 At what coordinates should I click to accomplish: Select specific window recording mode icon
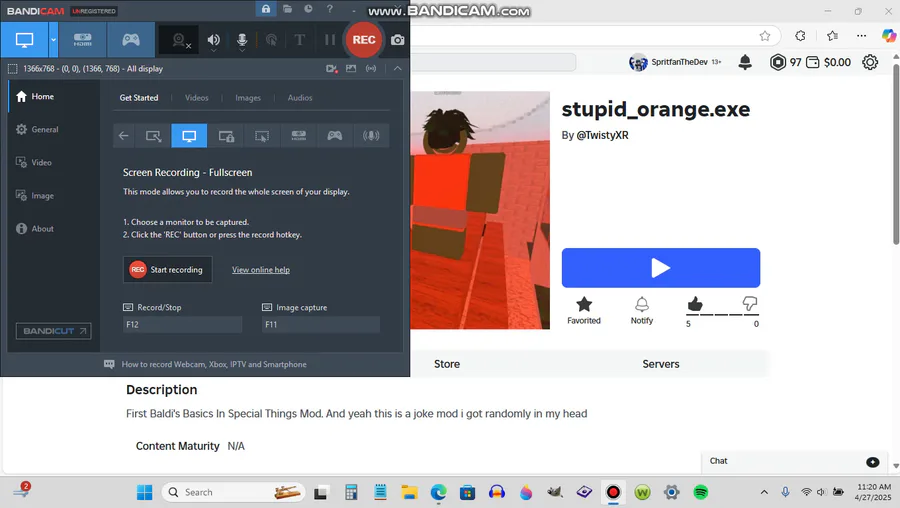[x=226, y=136]
